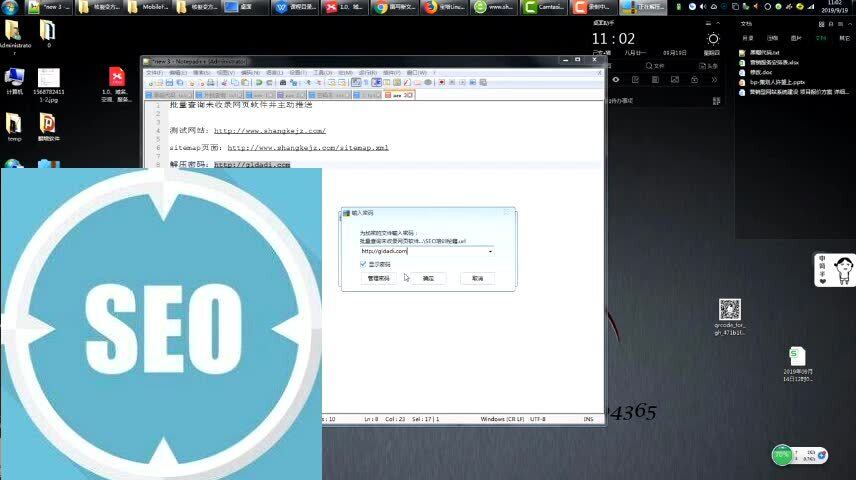The height and width of the screenshot is (480, 856).
Task: Select the active new 3 document tab
Action: click(x=399, y=95)
